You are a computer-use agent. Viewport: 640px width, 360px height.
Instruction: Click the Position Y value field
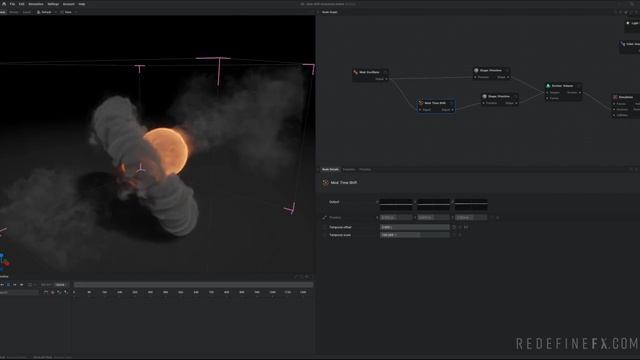pos(433,218)
